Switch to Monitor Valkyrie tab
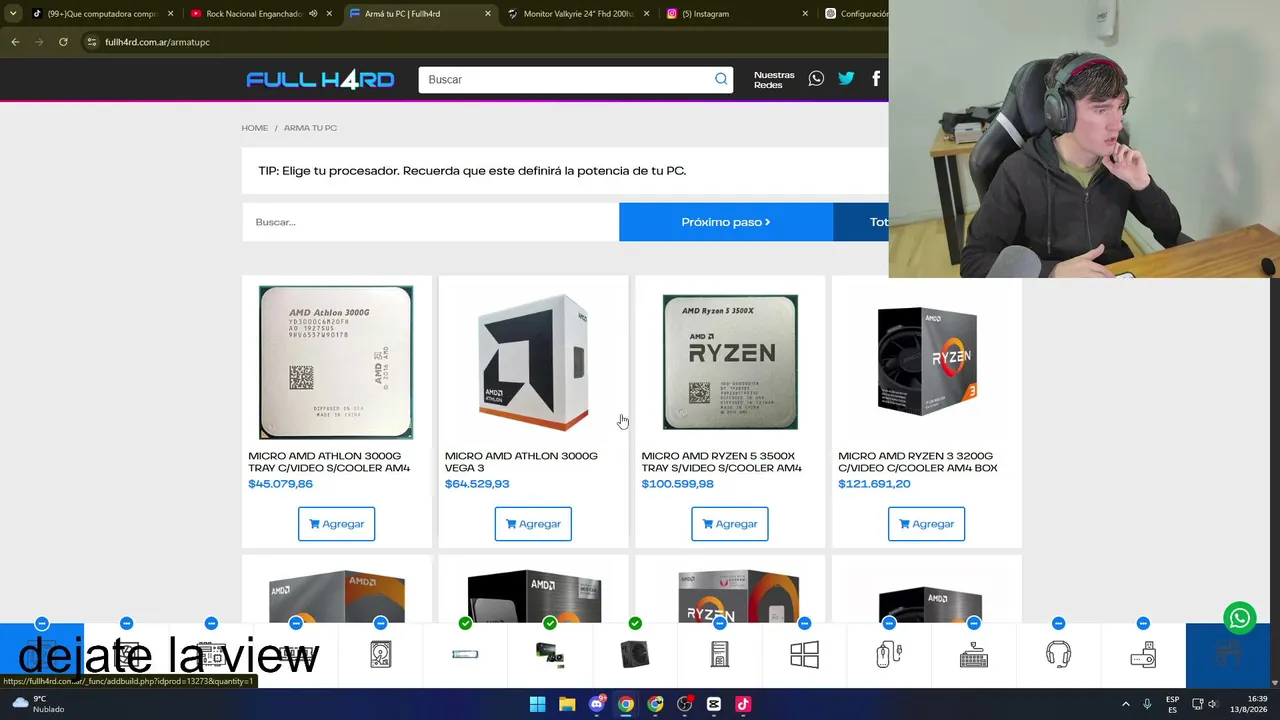Screen dimensions: 1280x720 [578, 14]
